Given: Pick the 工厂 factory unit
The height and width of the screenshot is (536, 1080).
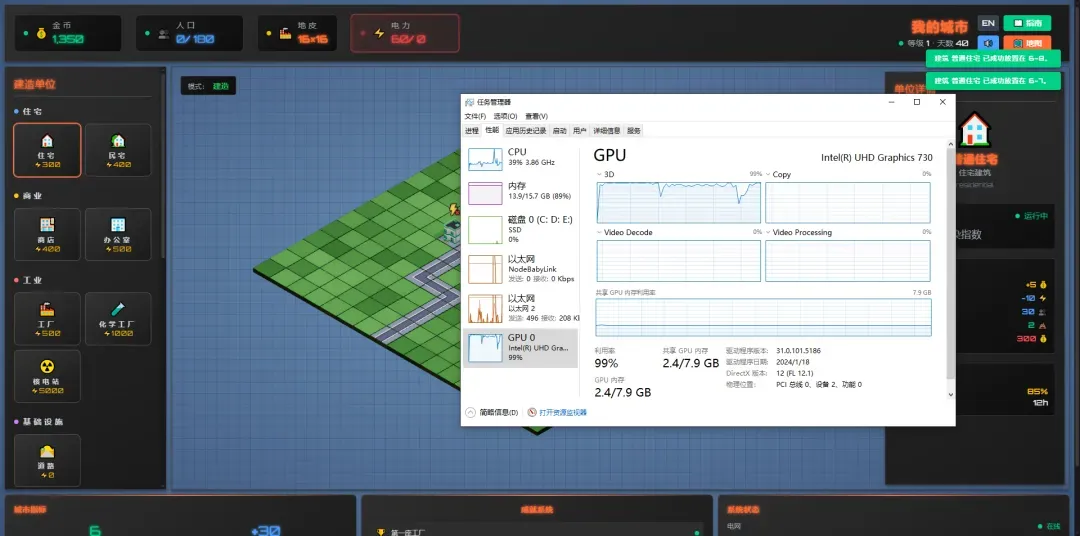Looking at the screenshot, I should pyautogui.click(x=46, y=317).
